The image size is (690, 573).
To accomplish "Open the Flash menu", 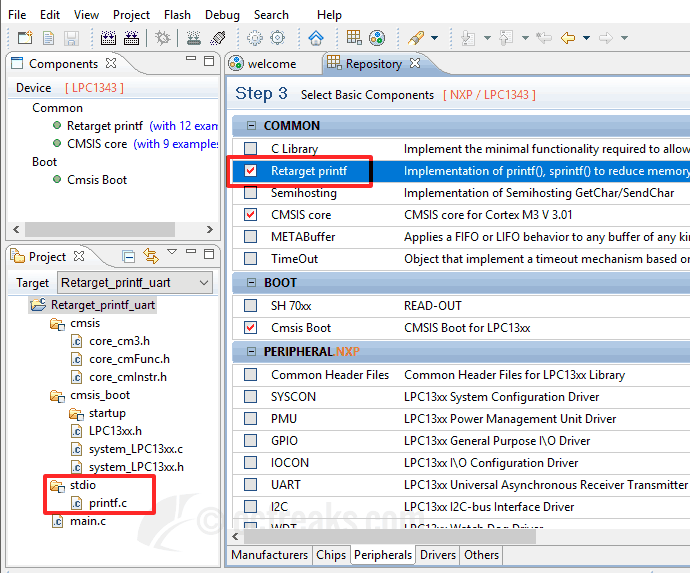I will click(x=177, y=15).
